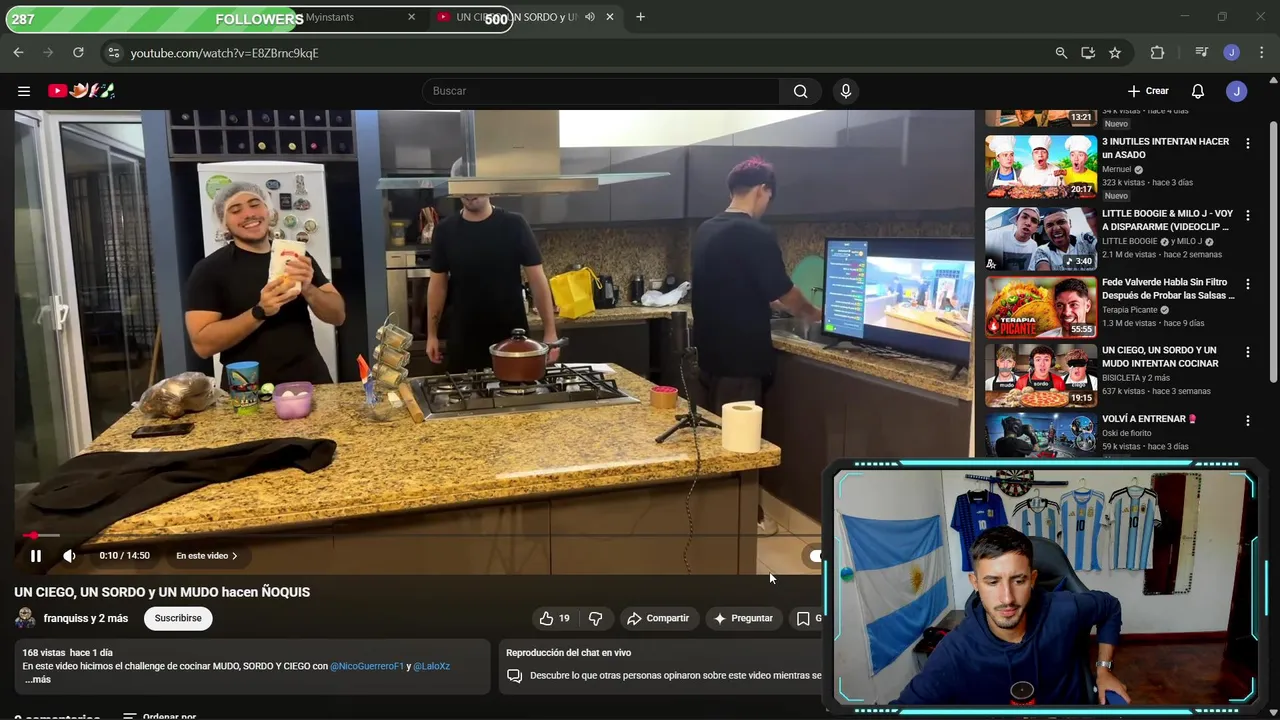
Task: Reload the page with the refresh icon
Action: pyautogui.click(x=78, y=53)
